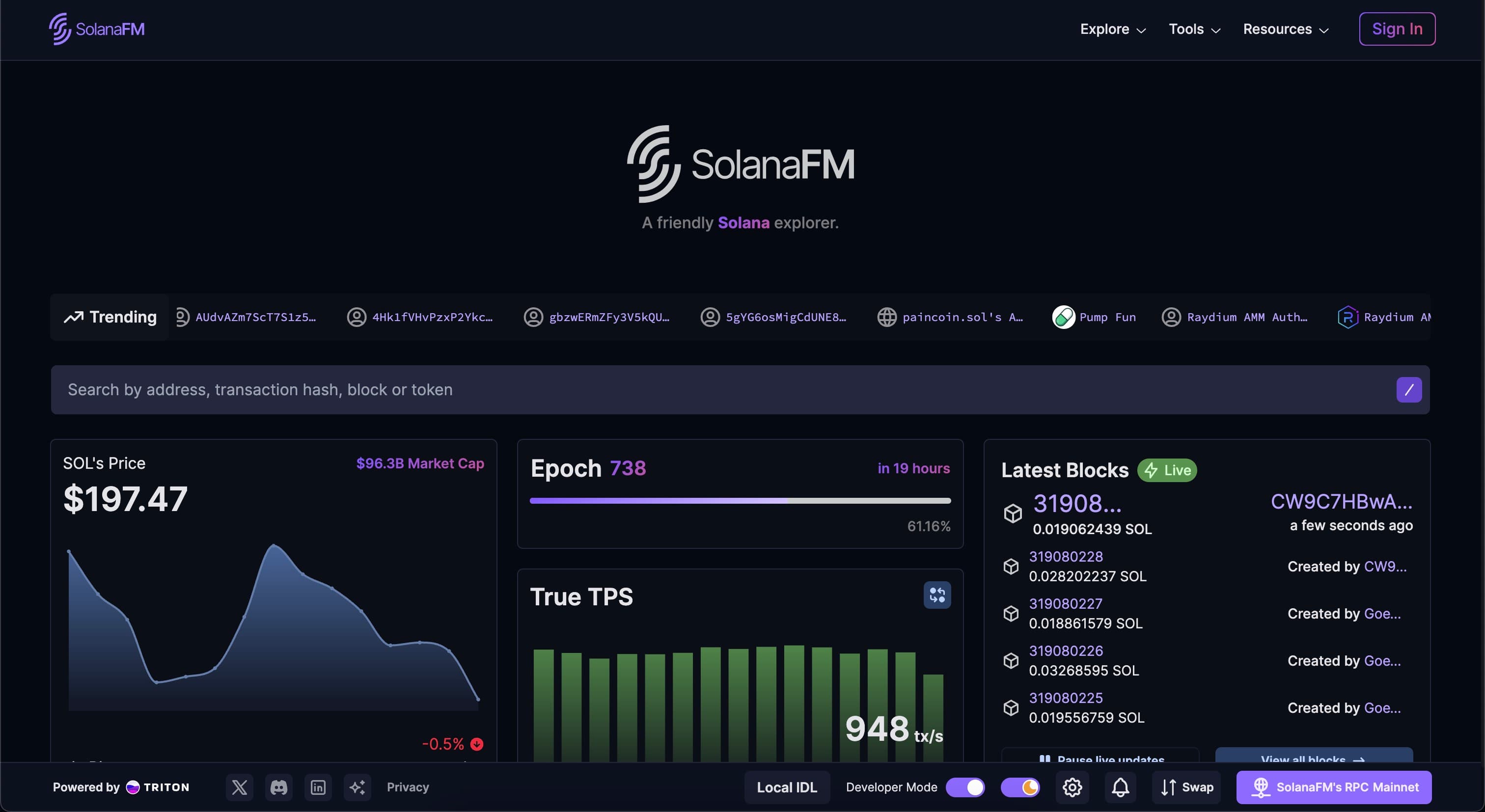Viewport: 1485px width, 812px height.
Task: Select trending item Raydium AMM Auth…
Action: point(1235,317)
